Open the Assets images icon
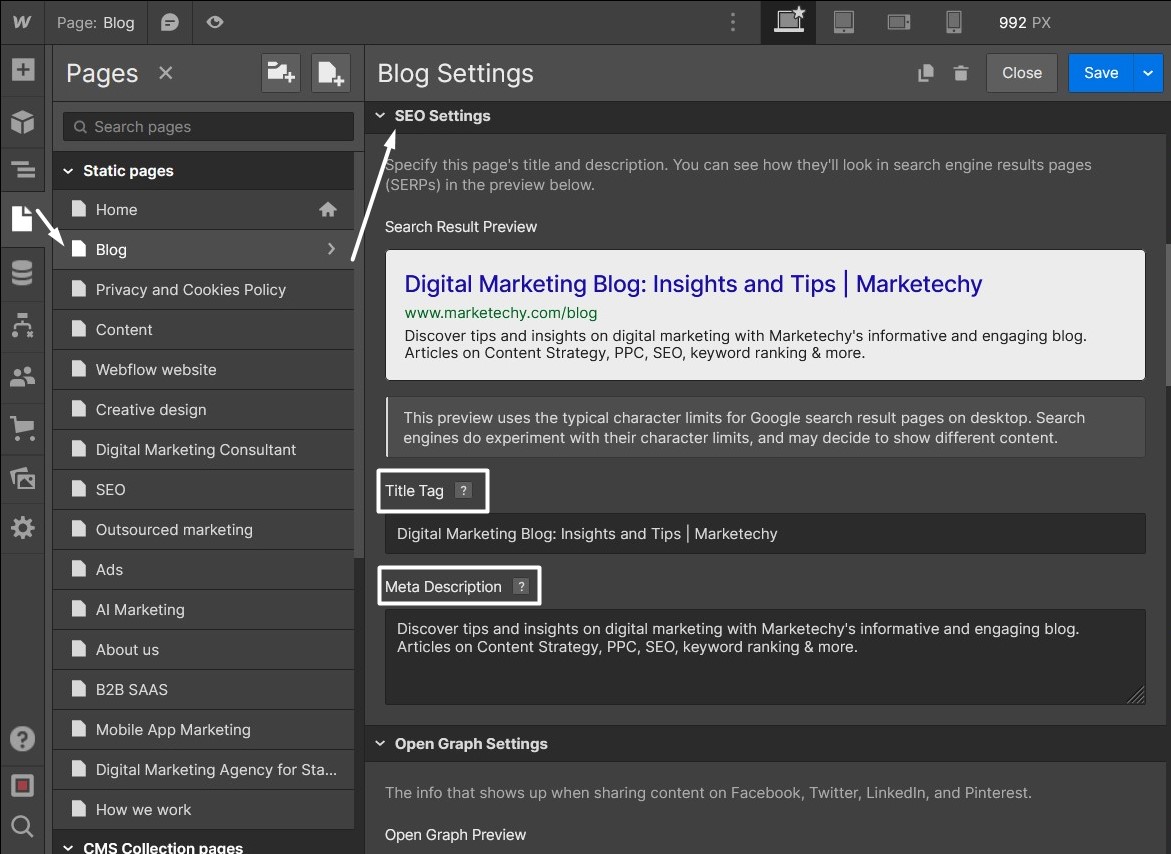Screen dimensions: 1171x854 coord(22,478)
